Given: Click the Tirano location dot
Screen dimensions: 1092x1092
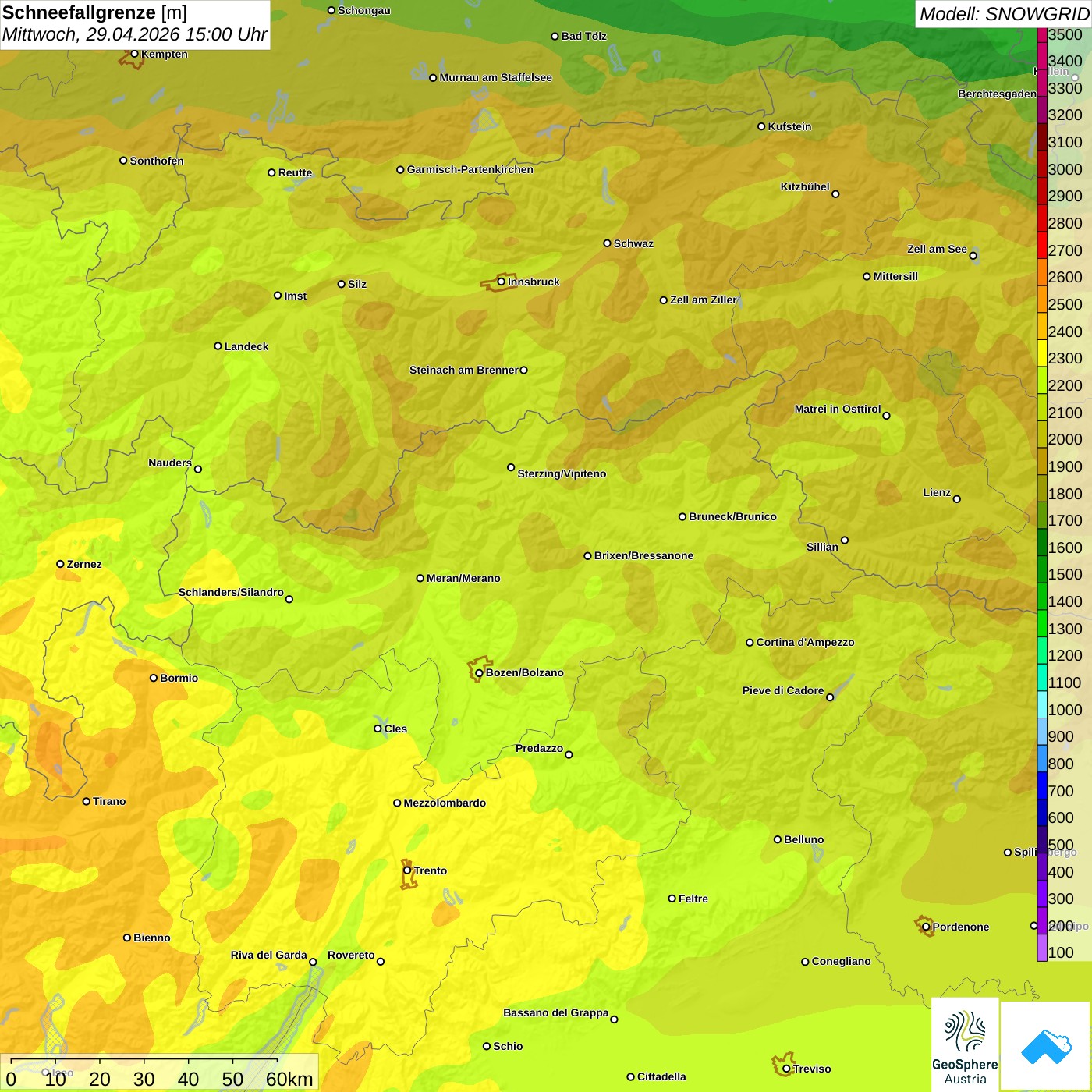Looking at the screenshot, I should tap(87, 801).
